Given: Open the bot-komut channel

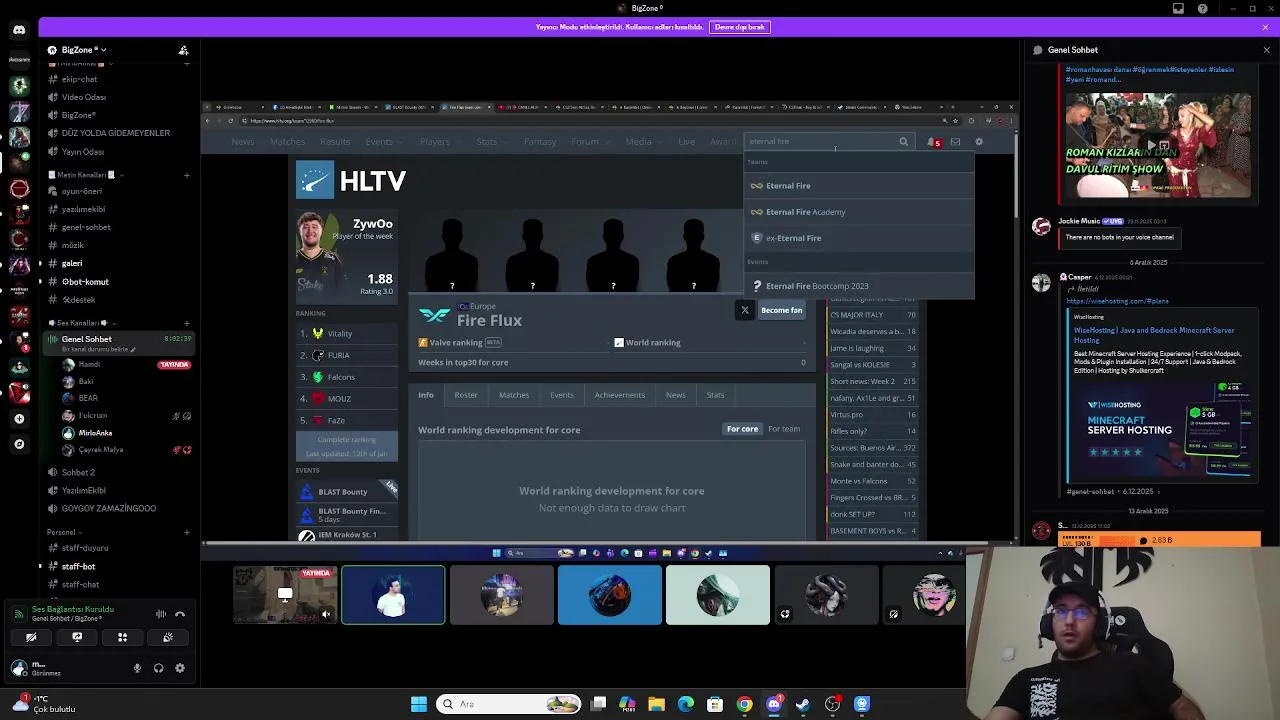Looking at the screenshot, I should pos(85,282).
